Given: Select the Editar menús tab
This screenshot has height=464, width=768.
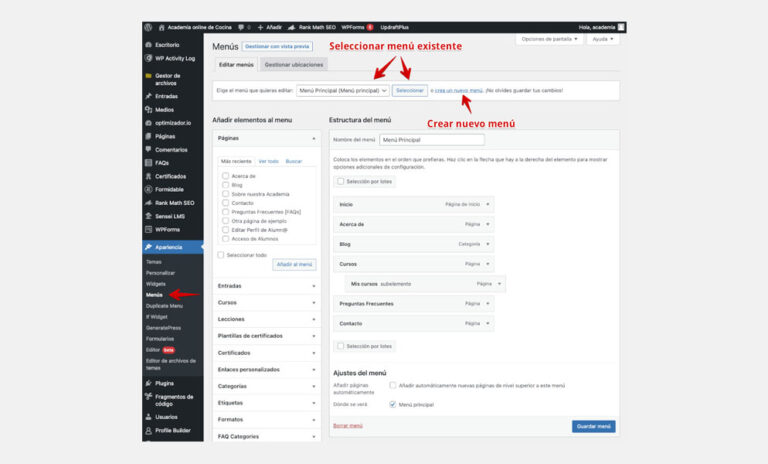Looking at the screenshot, I should 236,65.
